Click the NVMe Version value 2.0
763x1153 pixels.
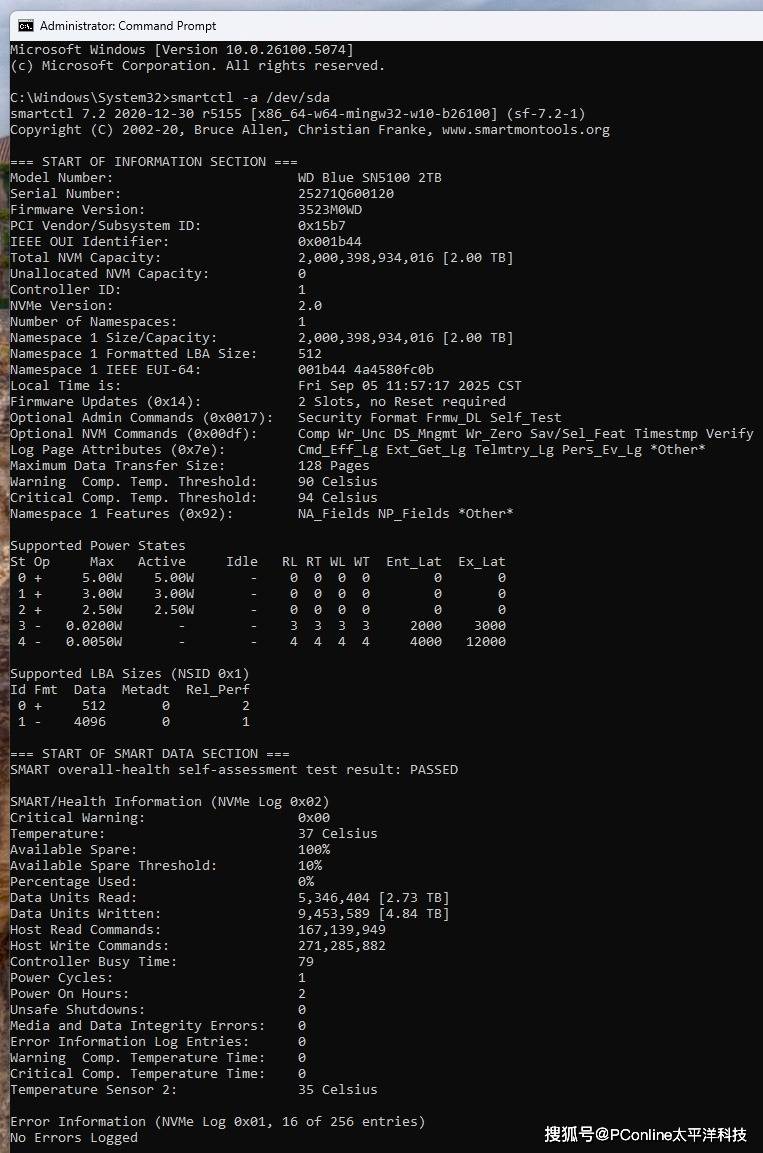point(310,305)
